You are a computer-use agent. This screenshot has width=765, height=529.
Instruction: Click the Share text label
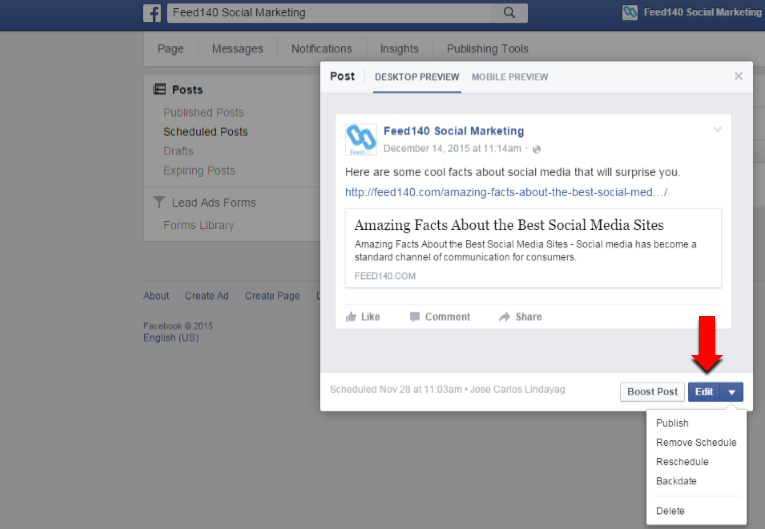point(528,317)
